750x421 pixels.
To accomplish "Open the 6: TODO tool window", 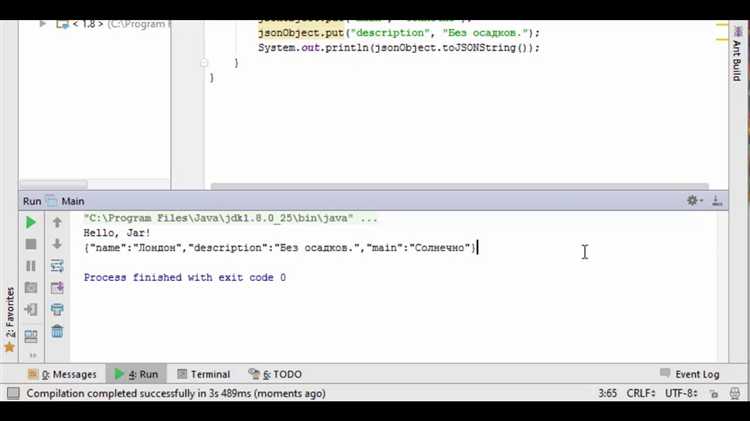I will point(275,375).
